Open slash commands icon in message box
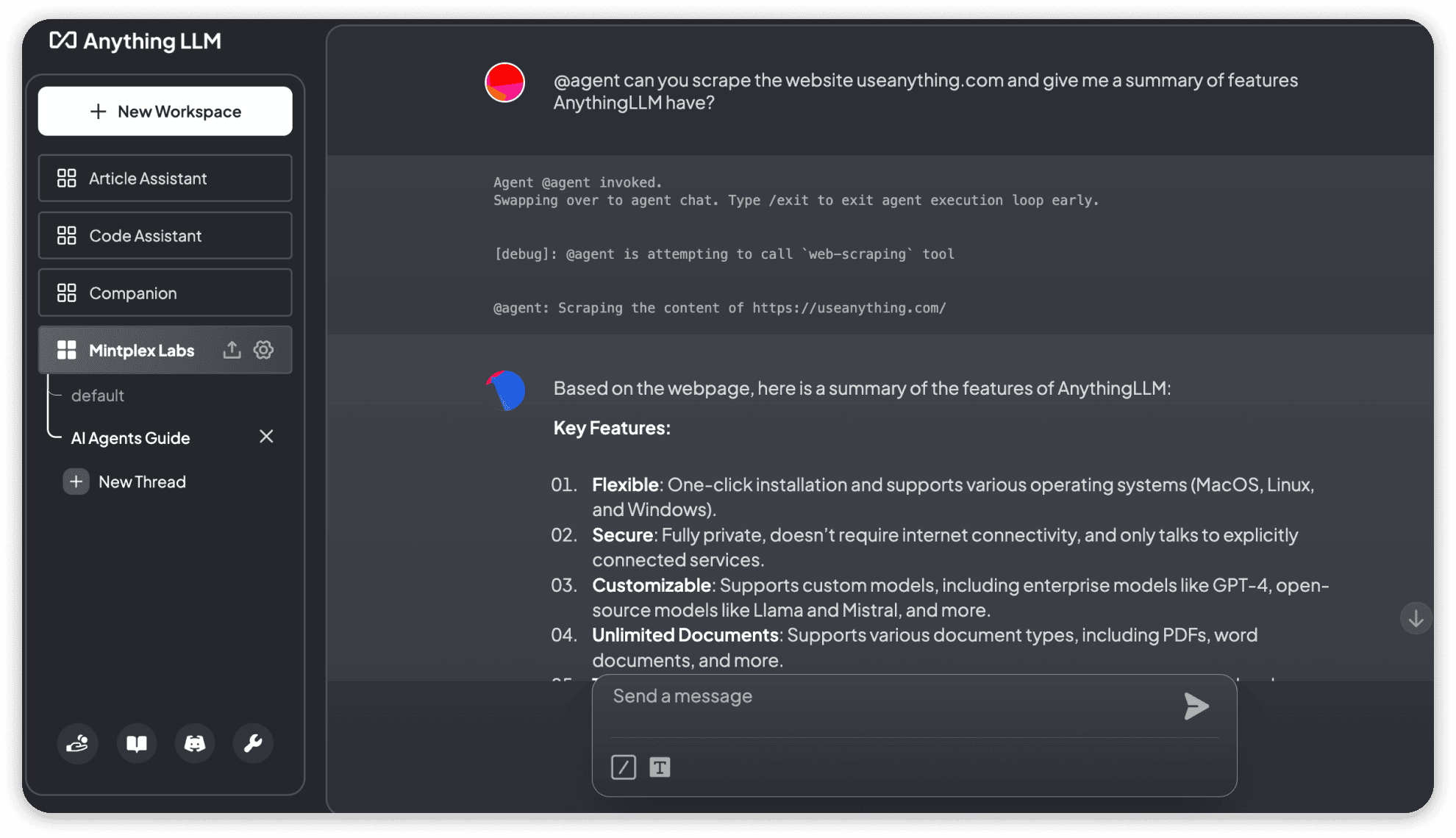The height and width of the screenshot is (838, 1456). tap(623, 767)
